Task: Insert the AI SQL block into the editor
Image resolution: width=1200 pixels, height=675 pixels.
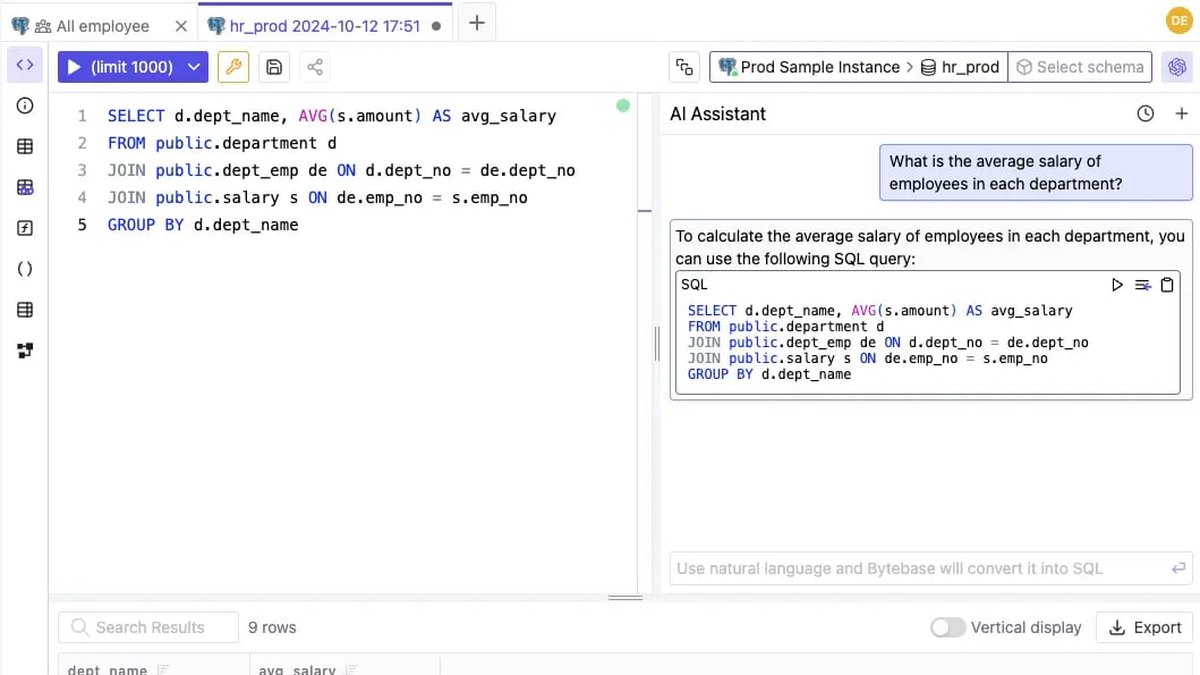Action: click(x=1142, y=285)
